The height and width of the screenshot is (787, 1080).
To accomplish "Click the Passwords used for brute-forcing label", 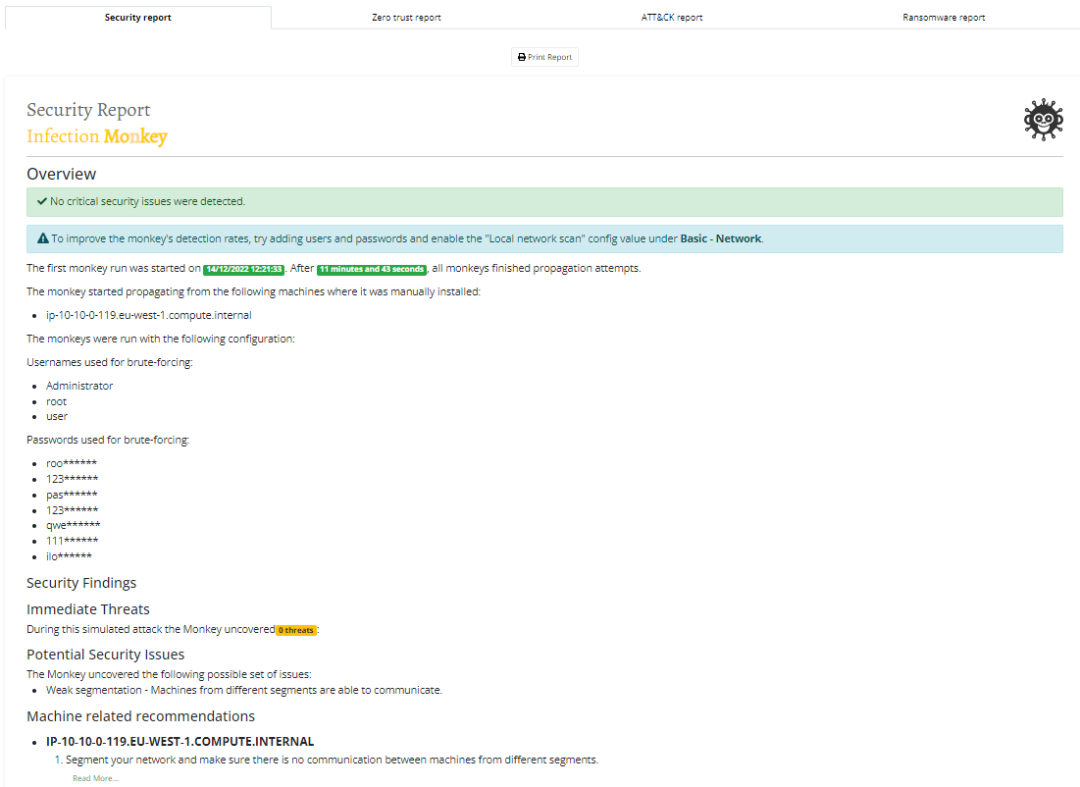I will click(x=108, y=440).
